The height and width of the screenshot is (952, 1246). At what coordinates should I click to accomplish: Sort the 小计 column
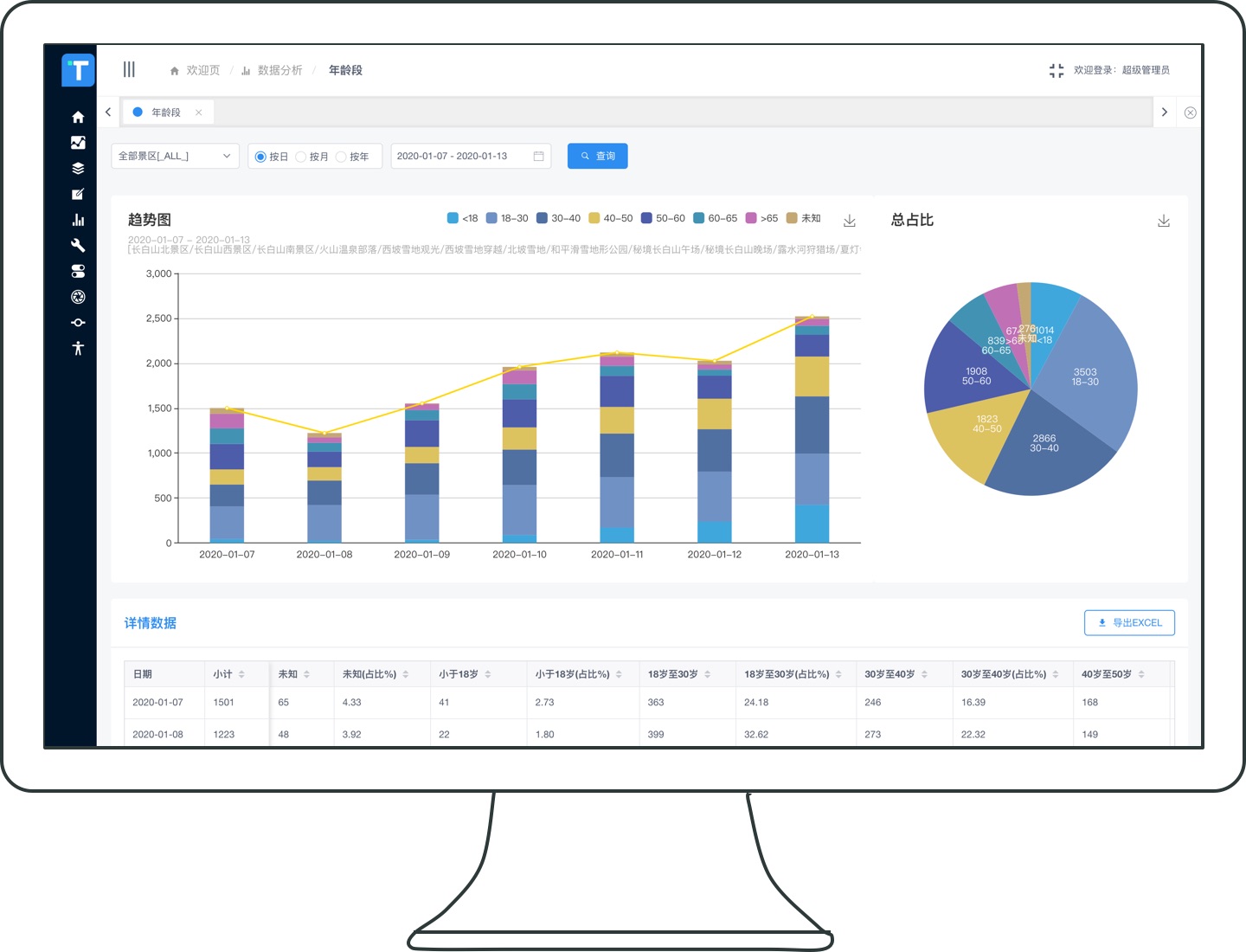(241, 674)
